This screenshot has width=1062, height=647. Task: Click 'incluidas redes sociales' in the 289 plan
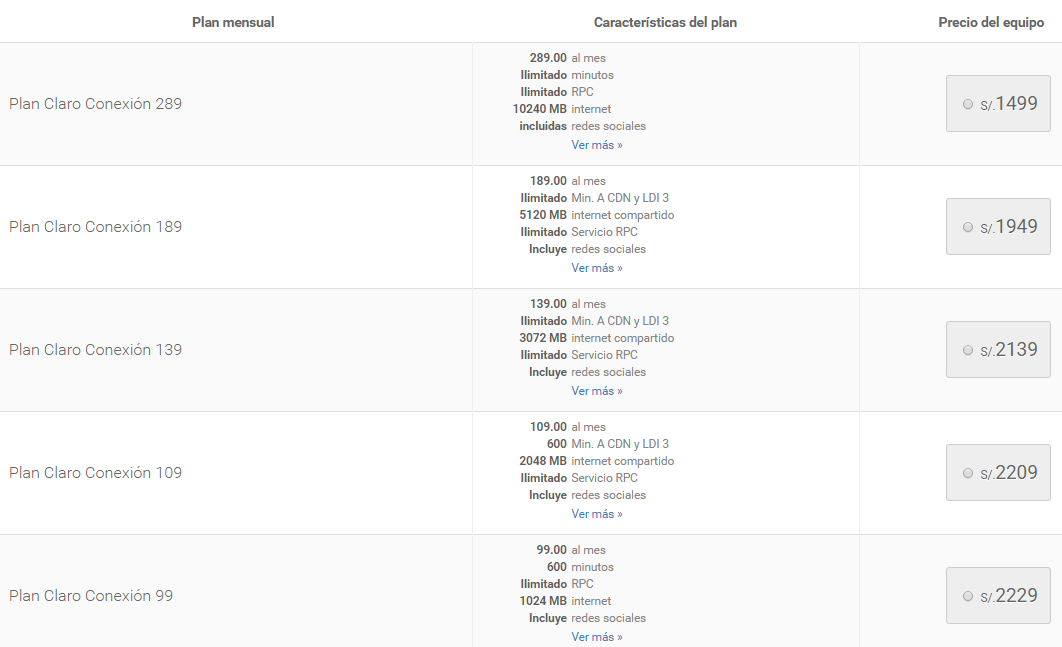pos(582,126)
